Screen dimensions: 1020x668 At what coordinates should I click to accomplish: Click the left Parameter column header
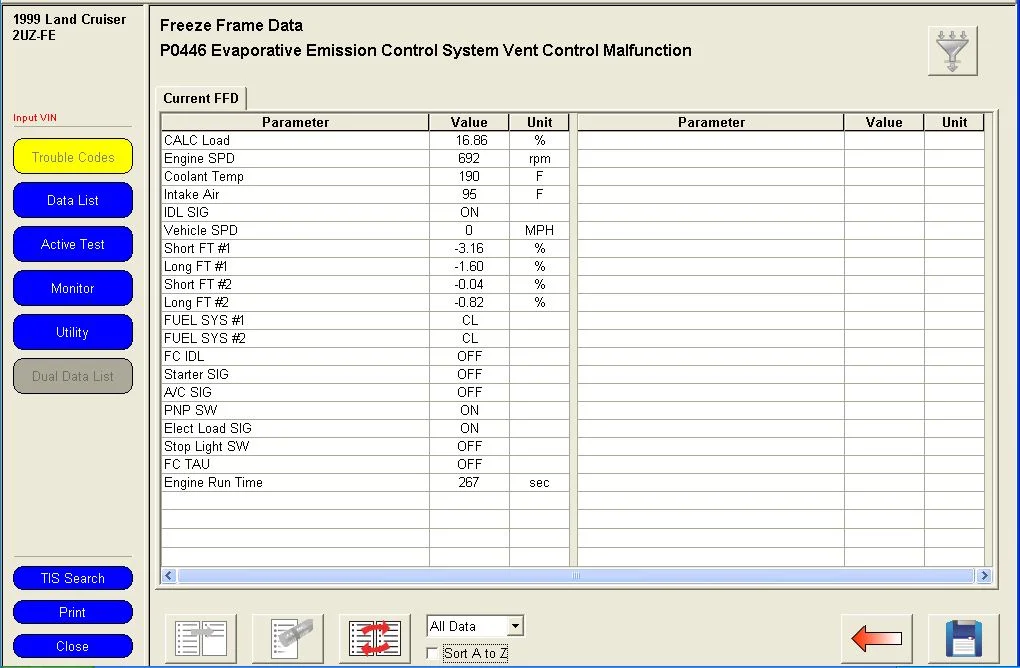pyautogui.click(x=295, y=122)
